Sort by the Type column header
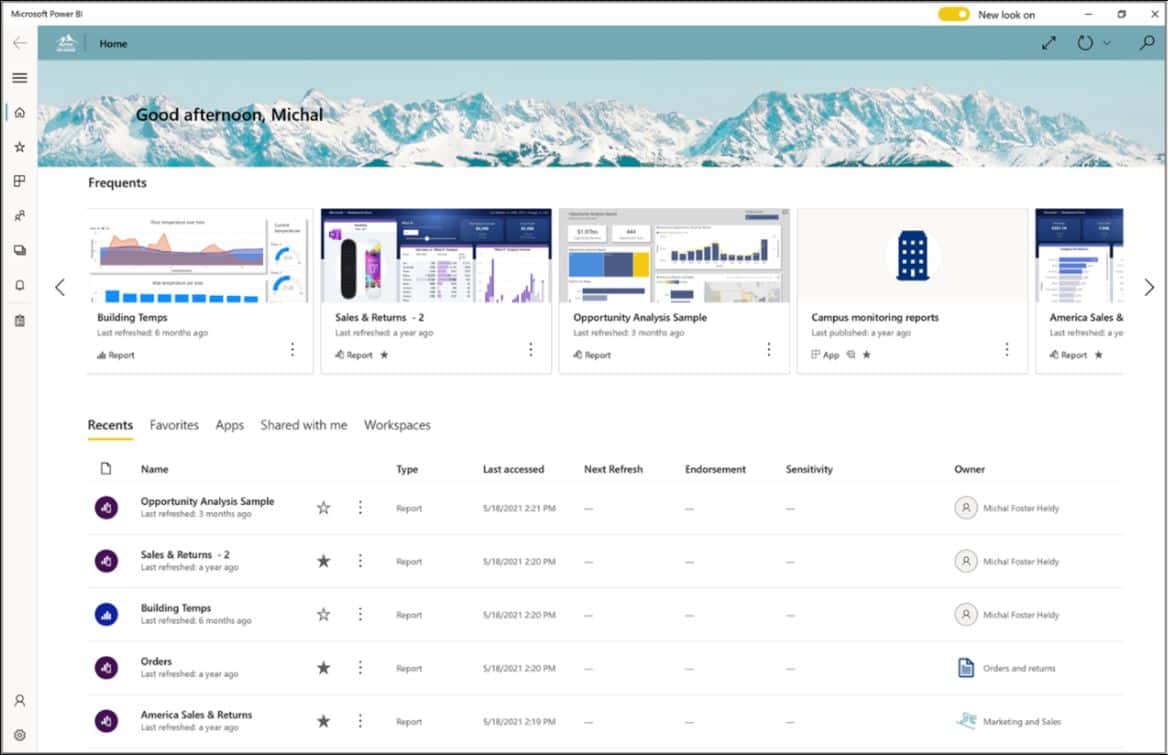This screenshot has height=755, width=1168. (407, 469)
